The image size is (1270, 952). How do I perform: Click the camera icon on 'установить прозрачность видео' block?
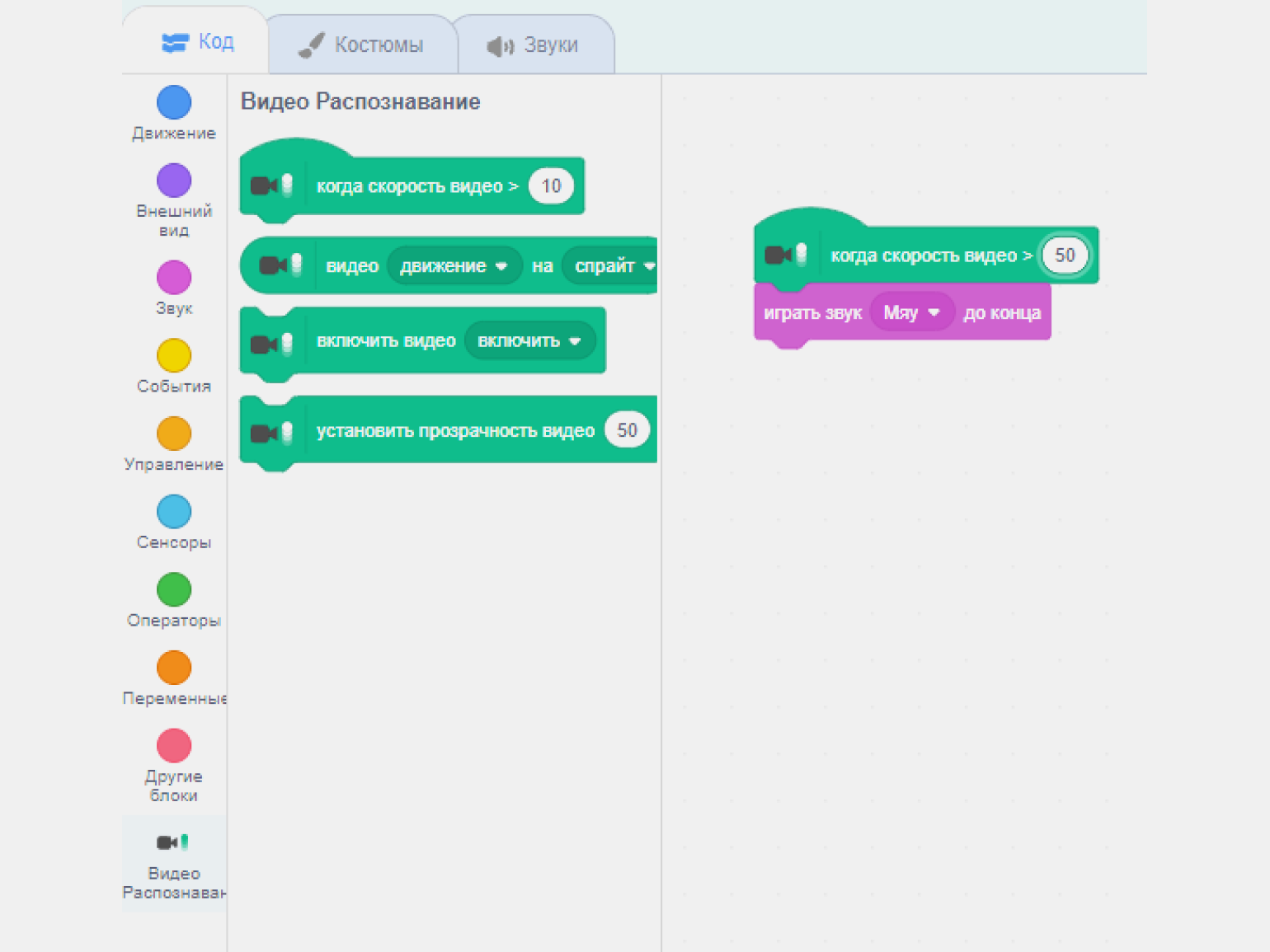click(271, 432)
